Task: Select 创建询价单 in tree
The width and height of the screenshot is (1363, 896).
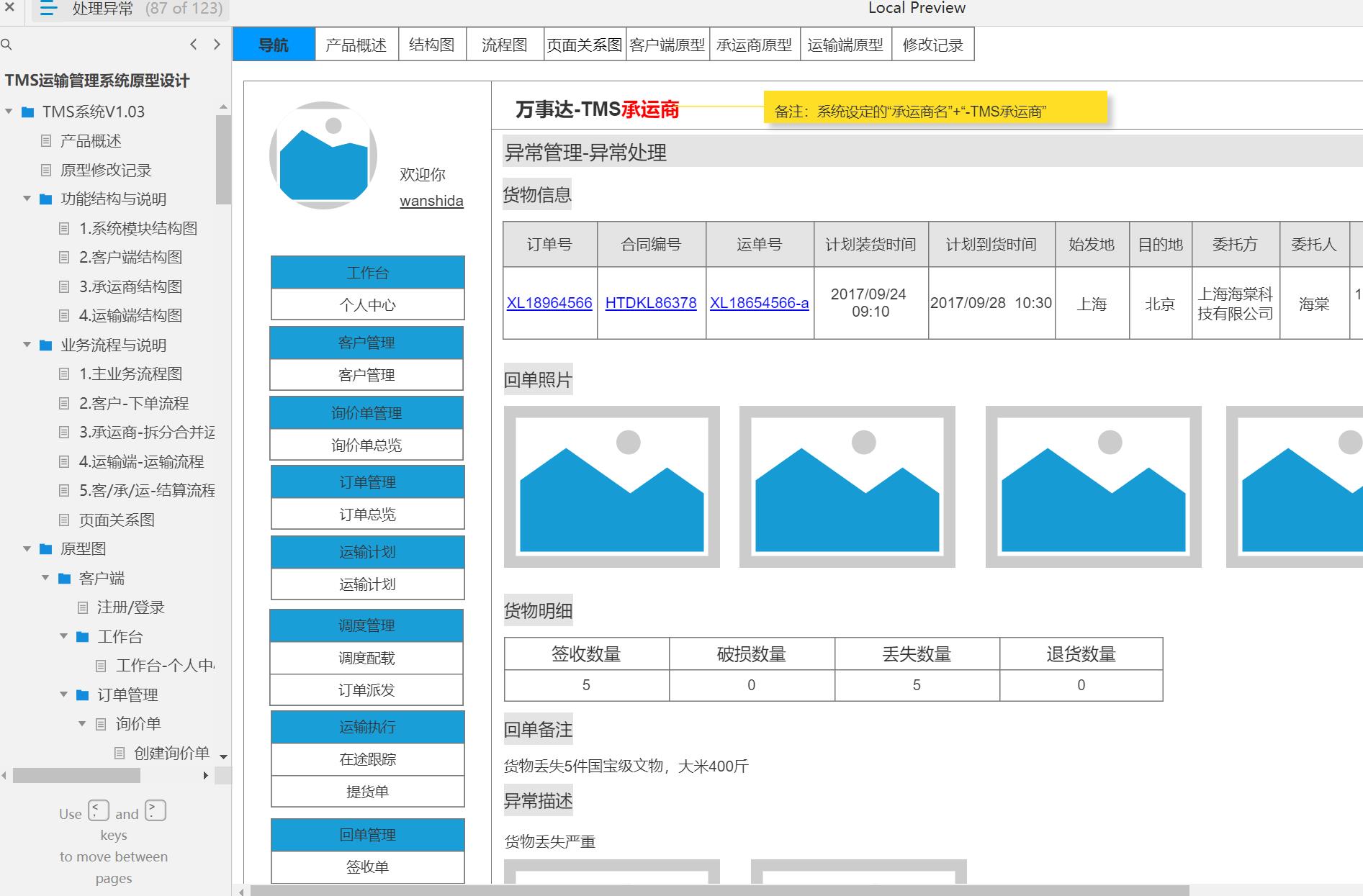Action: pyautogui.click(x=171, y=753)
